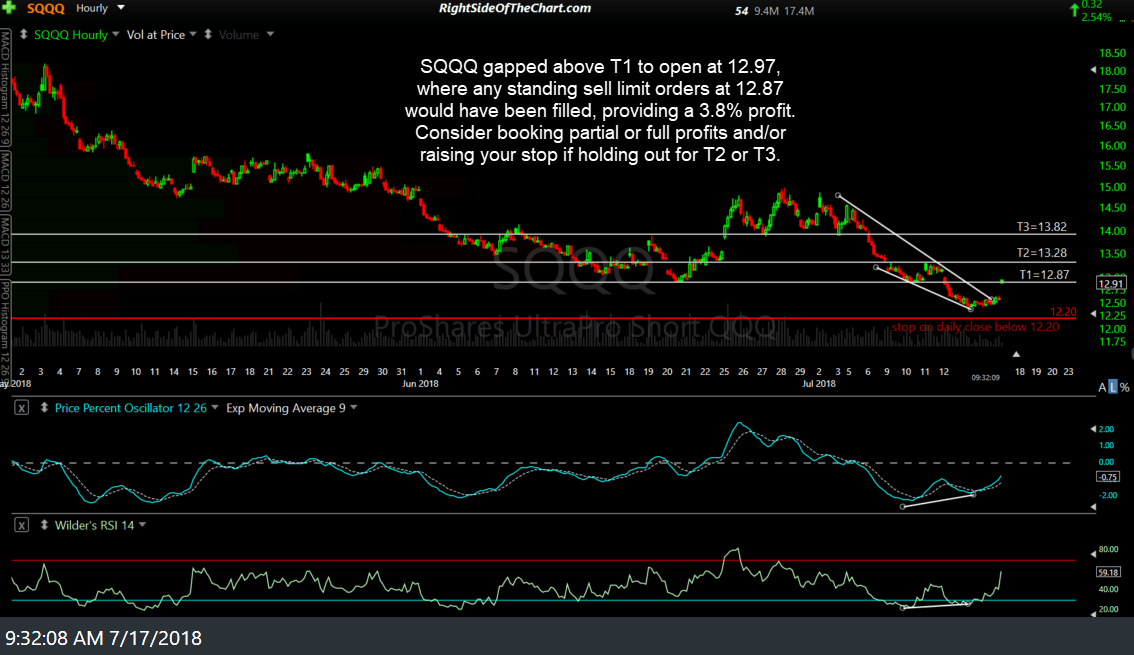Screen dimensions: 1134x655
Task: Click the current price box 12.91
Action: click(x=1111, y=284)
